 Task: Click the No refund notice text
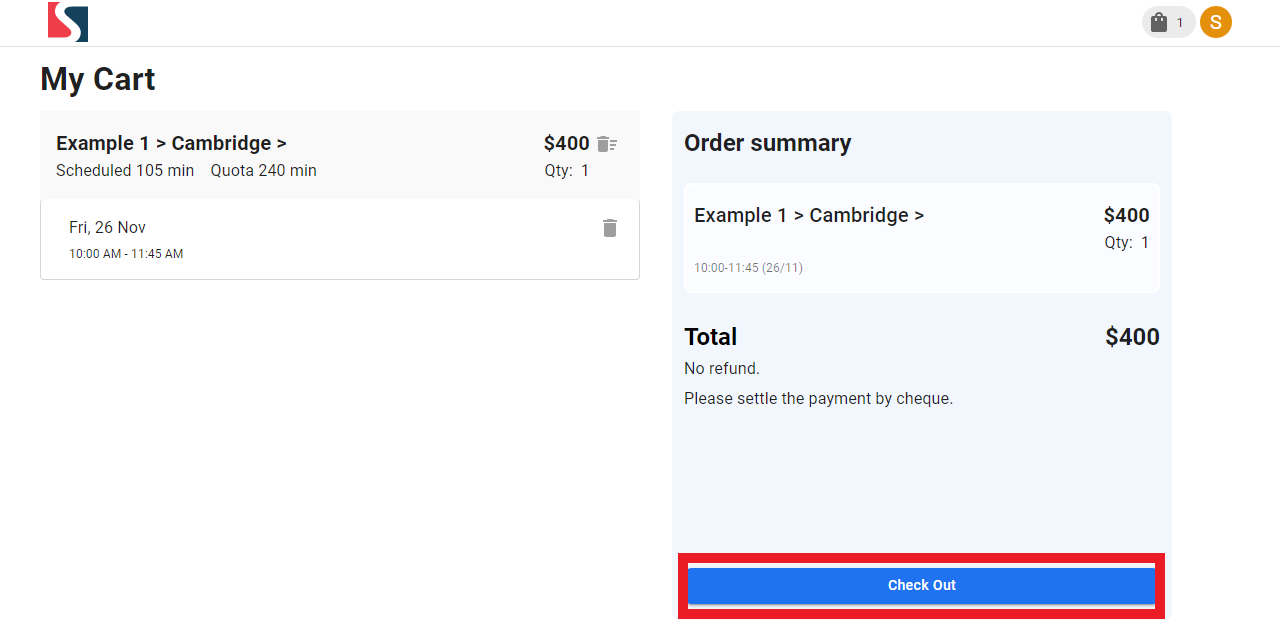(721, 368)
